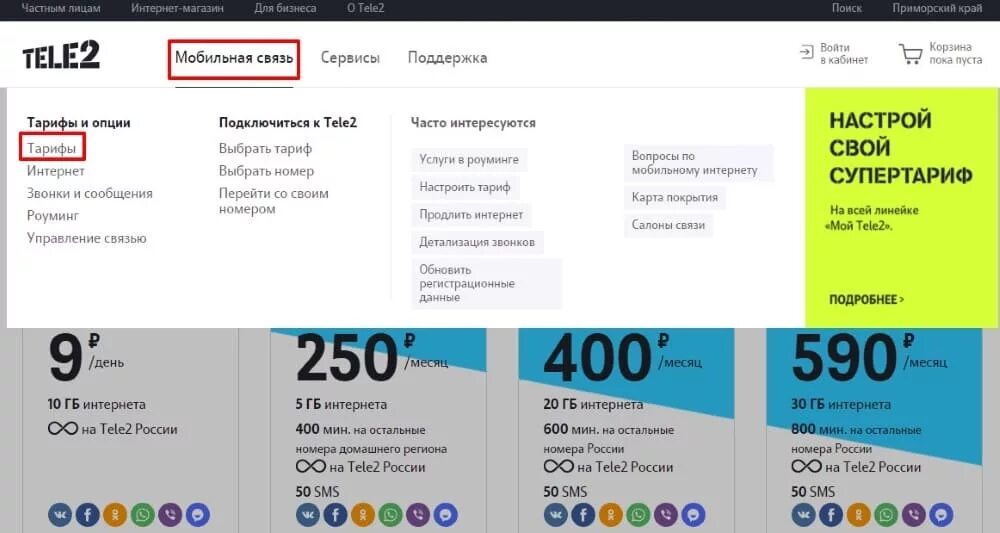Screen dimensions: 1000x533
Task: Open the Мобильная связь menu
Action: click(x=234, y=58)
